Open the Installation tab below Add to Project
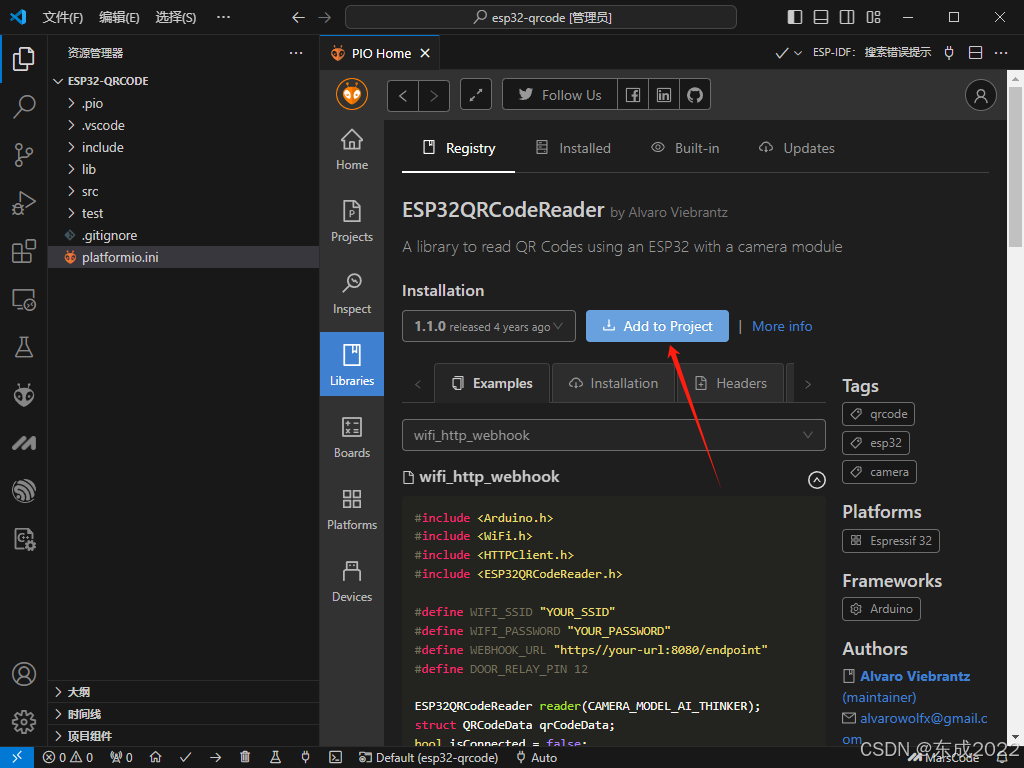 click(x=613, y=383)
